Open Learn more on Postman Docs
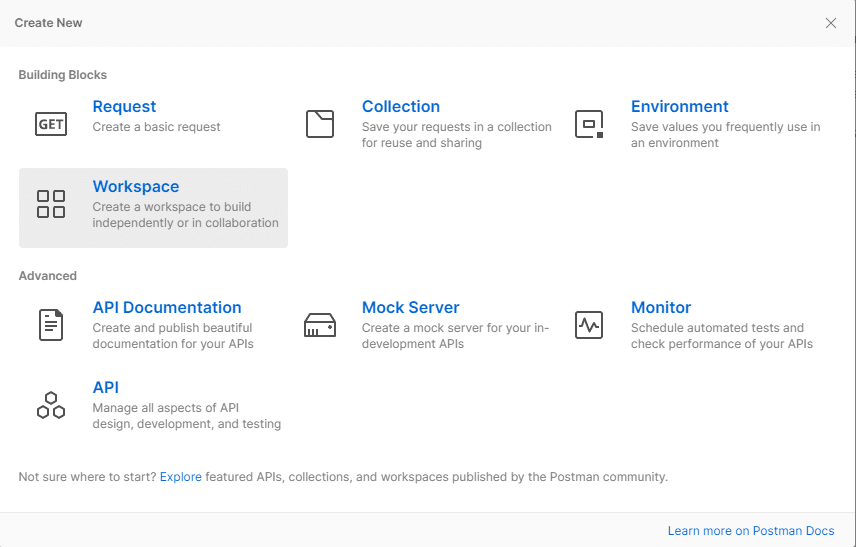This screenshot has height=547, width=856. 750,531
